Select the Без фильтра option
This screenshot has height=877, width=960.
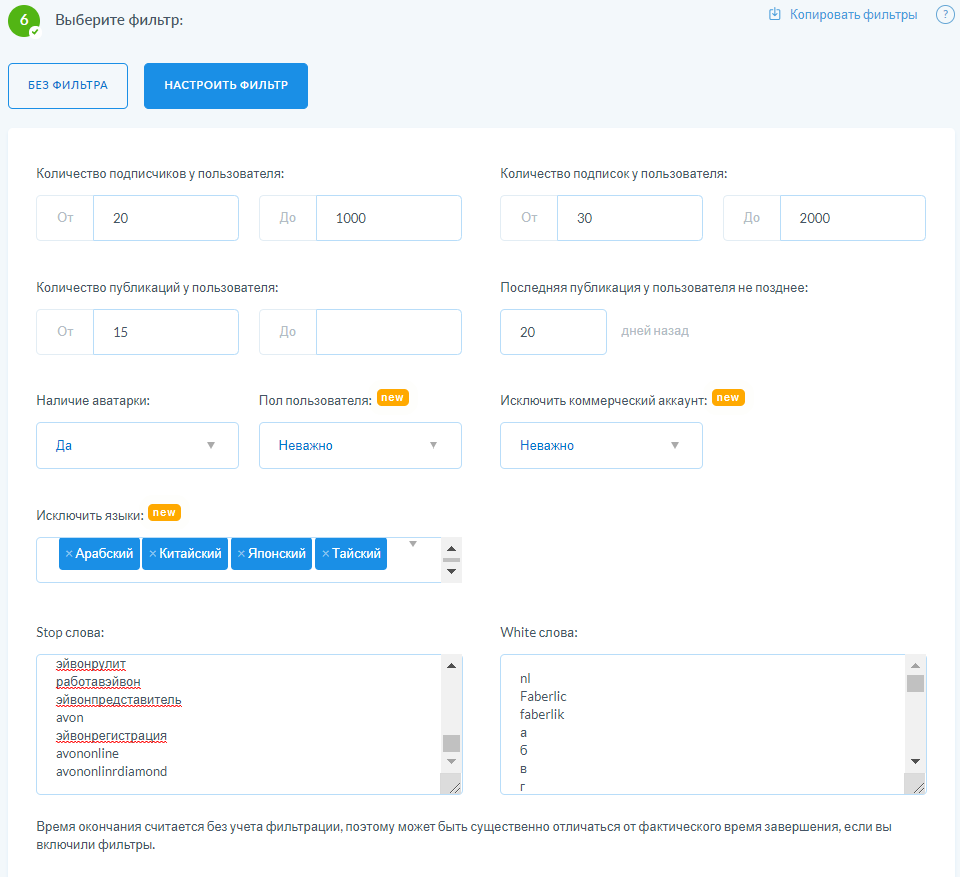pos(68,86)
